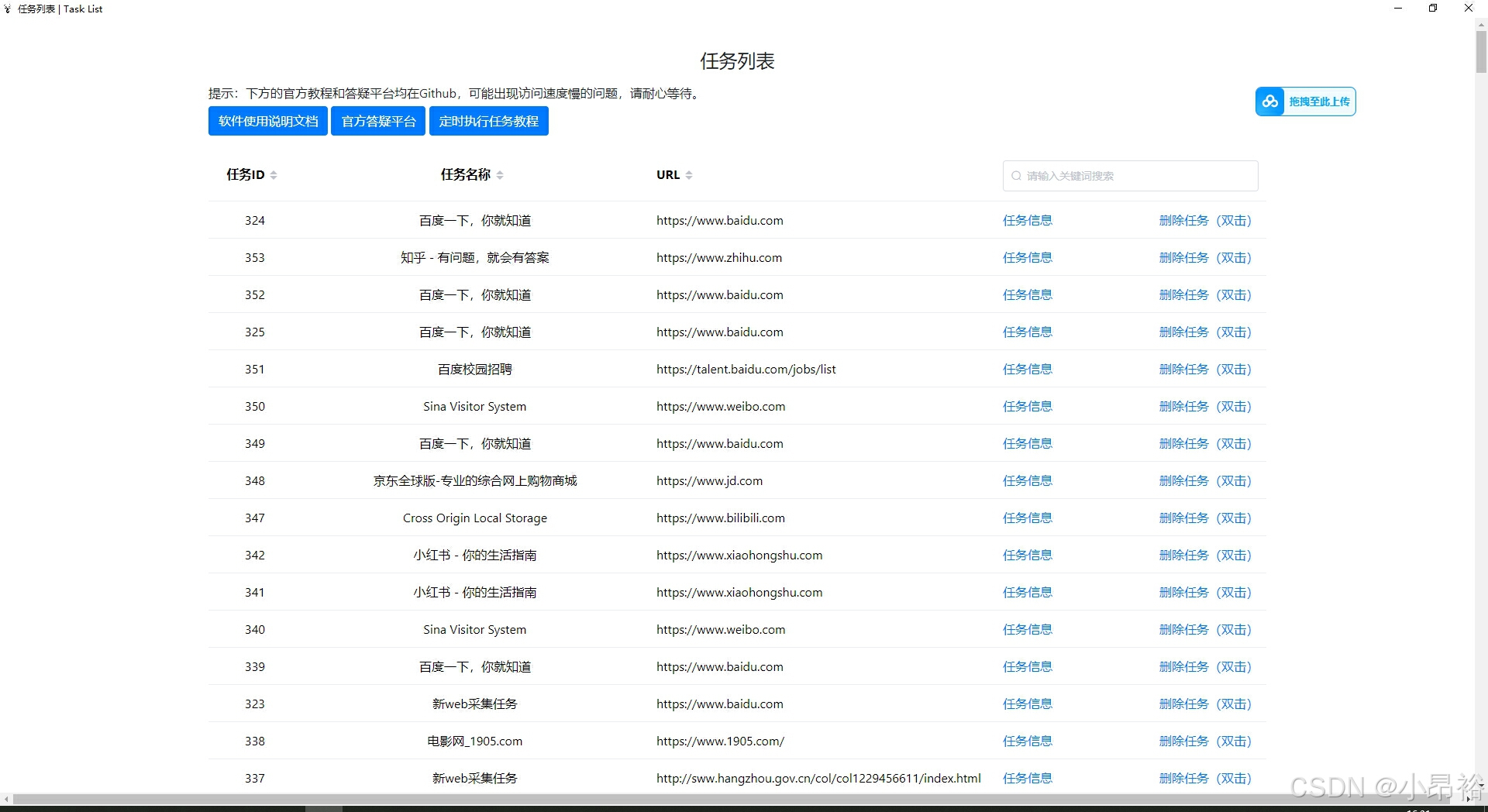Open 任务信息 for task 323
The width and height of the screenshot is (1488, 812).
[1028, 704]
